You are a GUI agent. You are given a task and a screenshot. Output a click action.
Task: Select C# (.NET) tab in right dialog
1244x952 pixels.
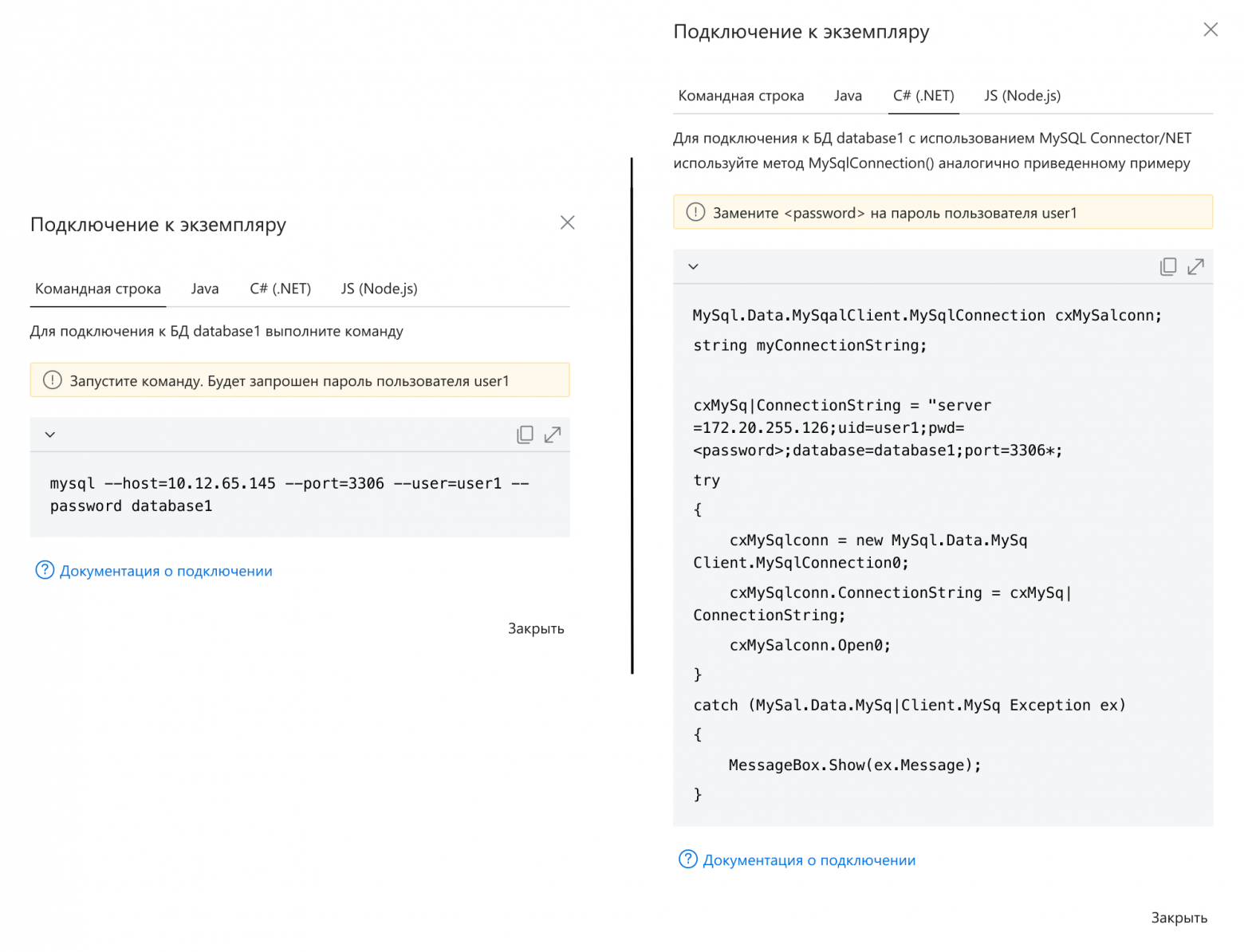point(923,96)
